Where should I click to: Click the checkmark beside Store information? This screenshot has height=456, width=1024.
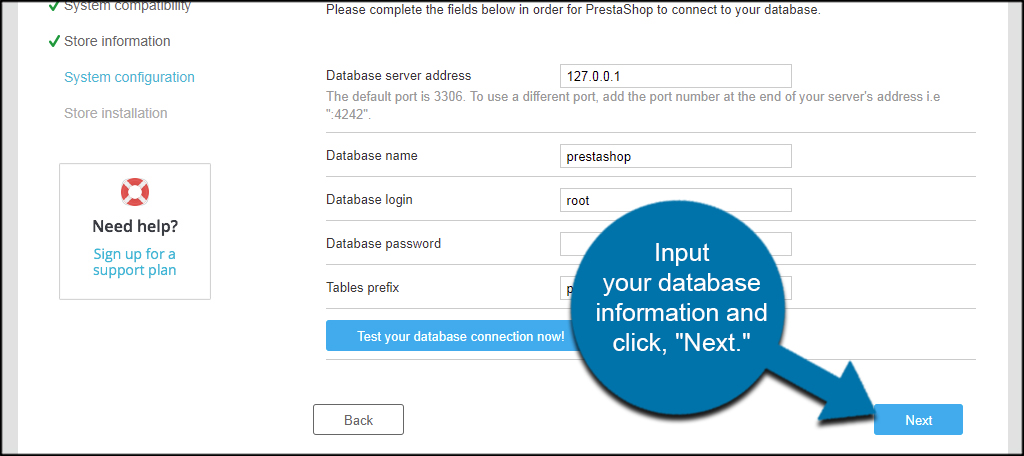(x=54, y=41)
